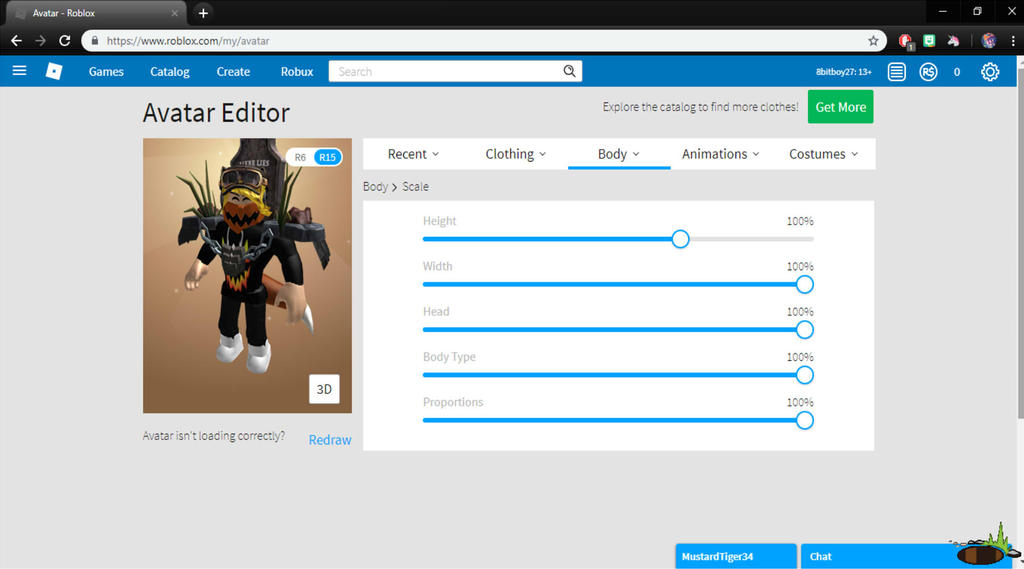Click the Body breadcrumb link
This screenshot has width=1024, height=569.
pos(376,187)
